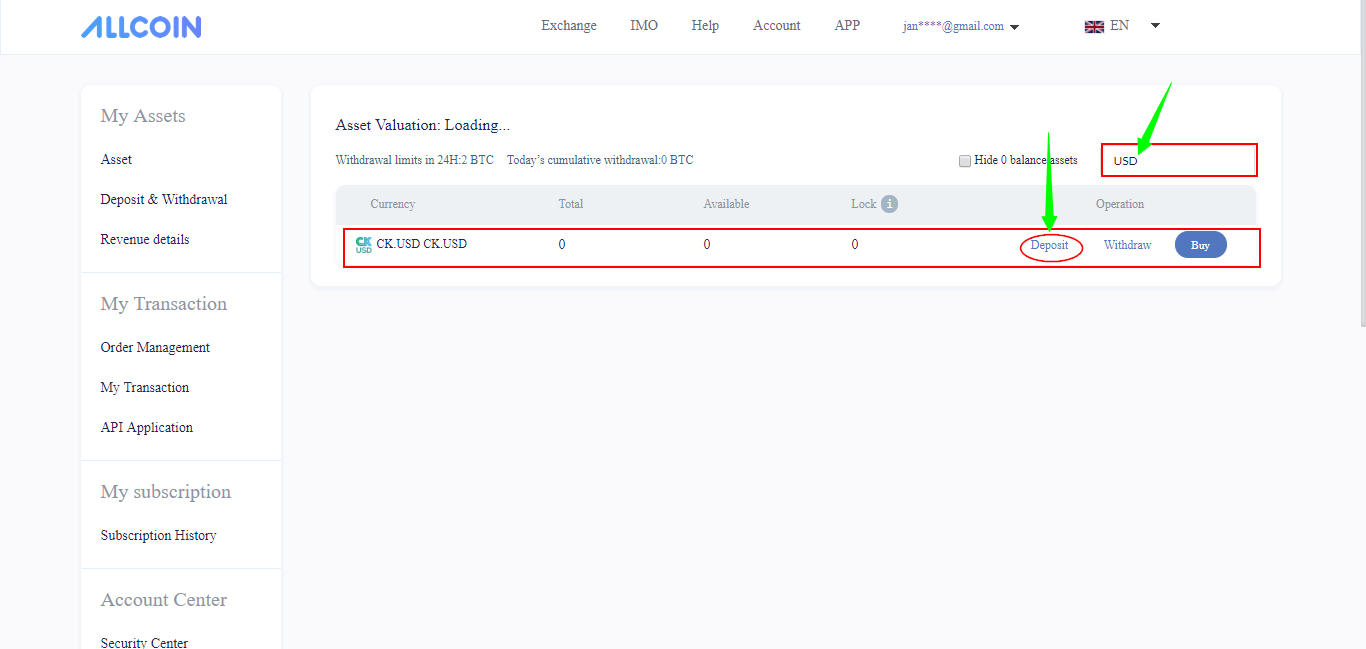Toggle Hide 0 balance assets checkbox
Screen dimensions: 1366x649
[965, 161]
